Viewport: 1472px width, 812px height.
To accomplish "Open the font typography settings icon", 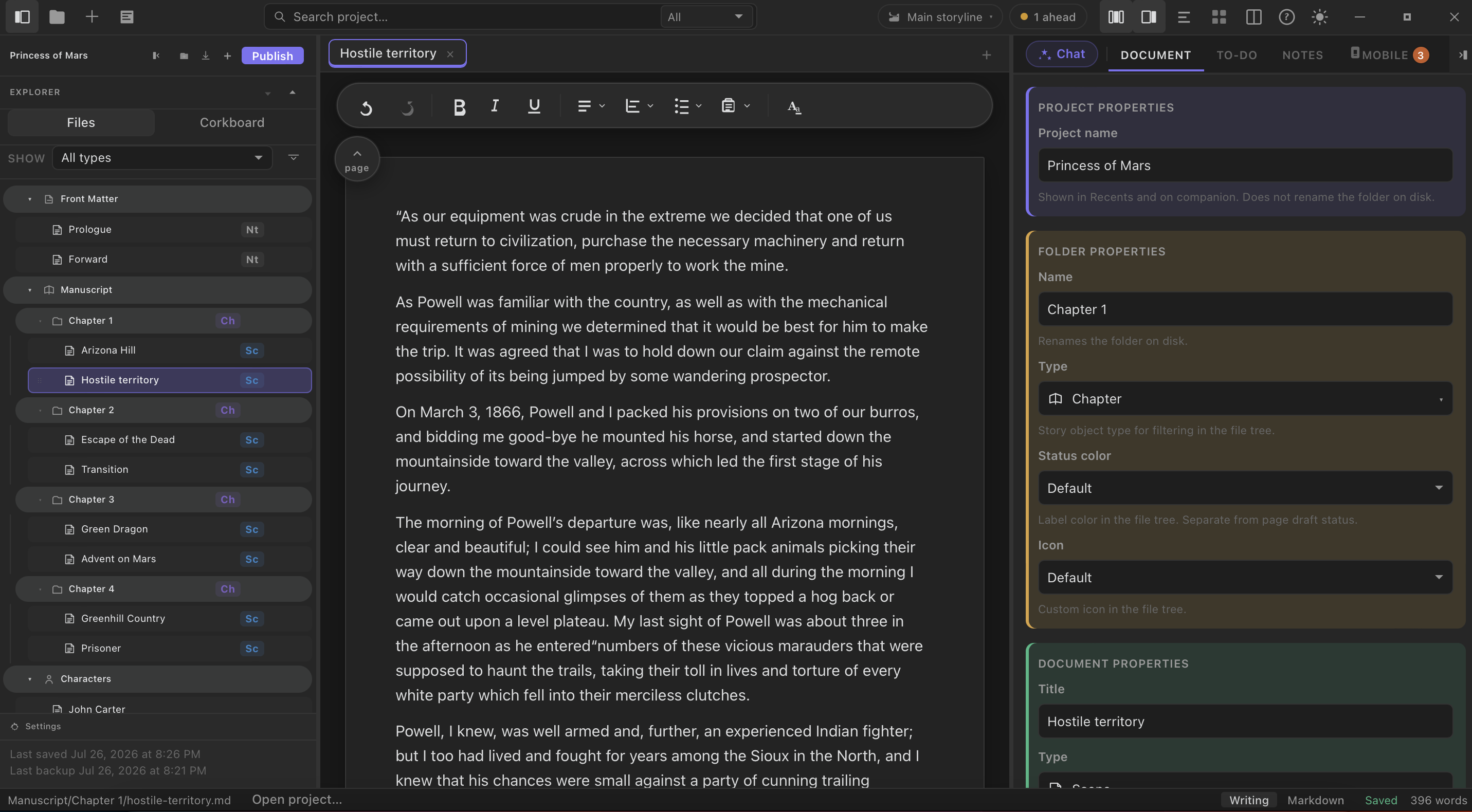I will [794, 107].
